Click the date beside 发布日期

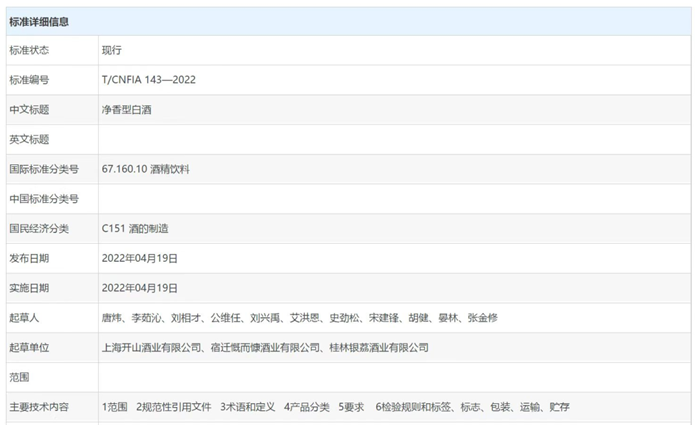click(x=140, y=258)
